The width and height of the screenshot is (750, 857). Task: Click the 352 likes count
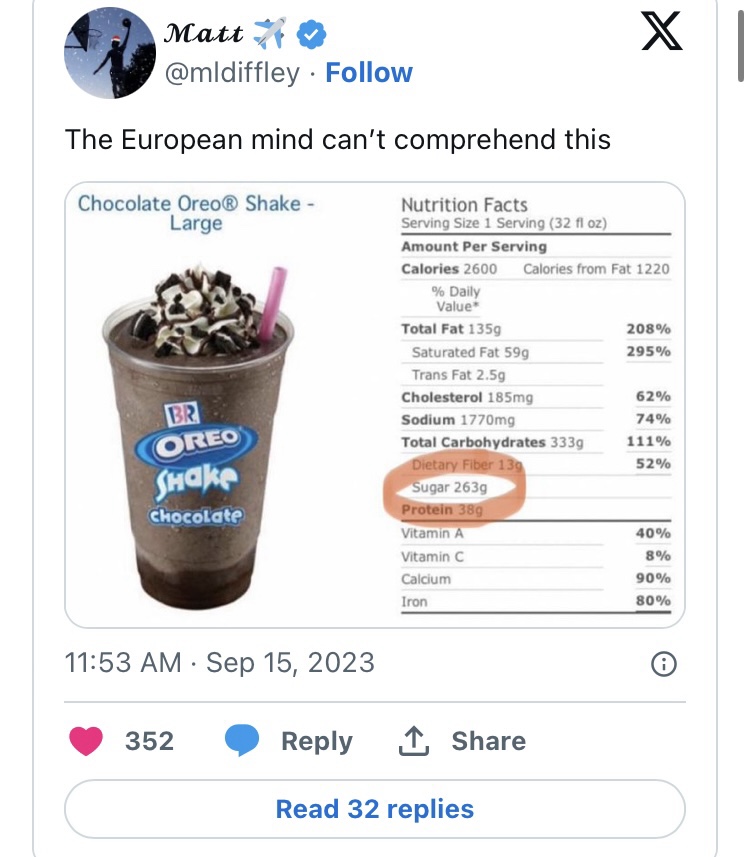[149, 741]
